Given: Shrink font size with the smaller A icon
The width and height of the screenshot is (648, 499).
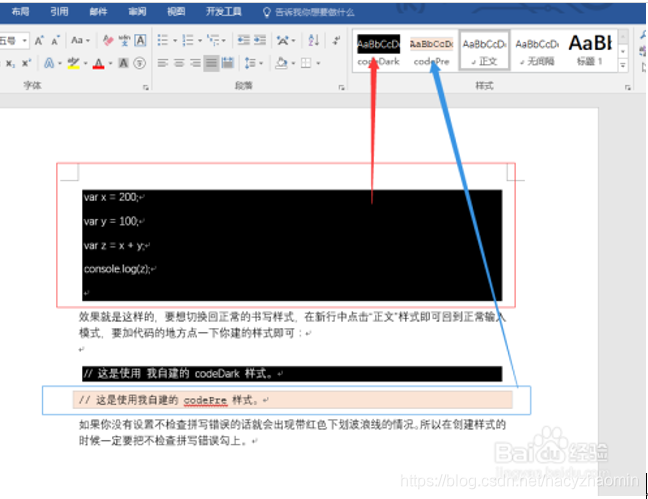Looking at the screenshot, I should click(x=55, y=41).
